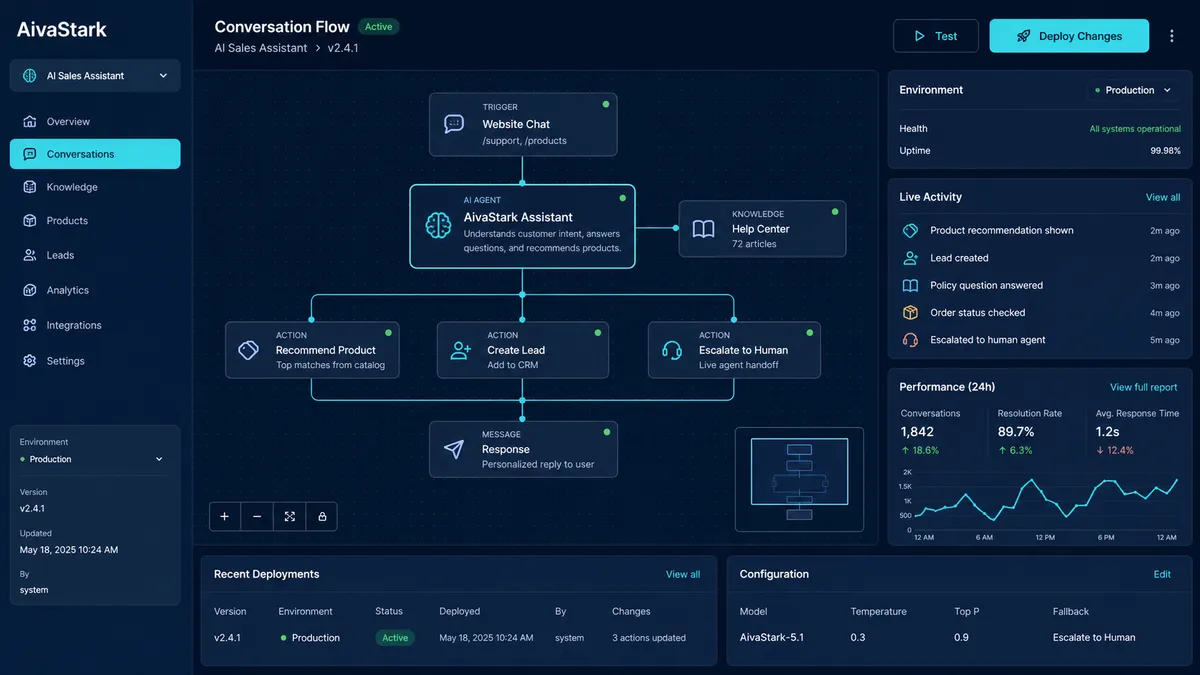The width and height of the screenshot is (1200, 675).
Task: Click the zoom out minus icon
Action: (257, 516)
